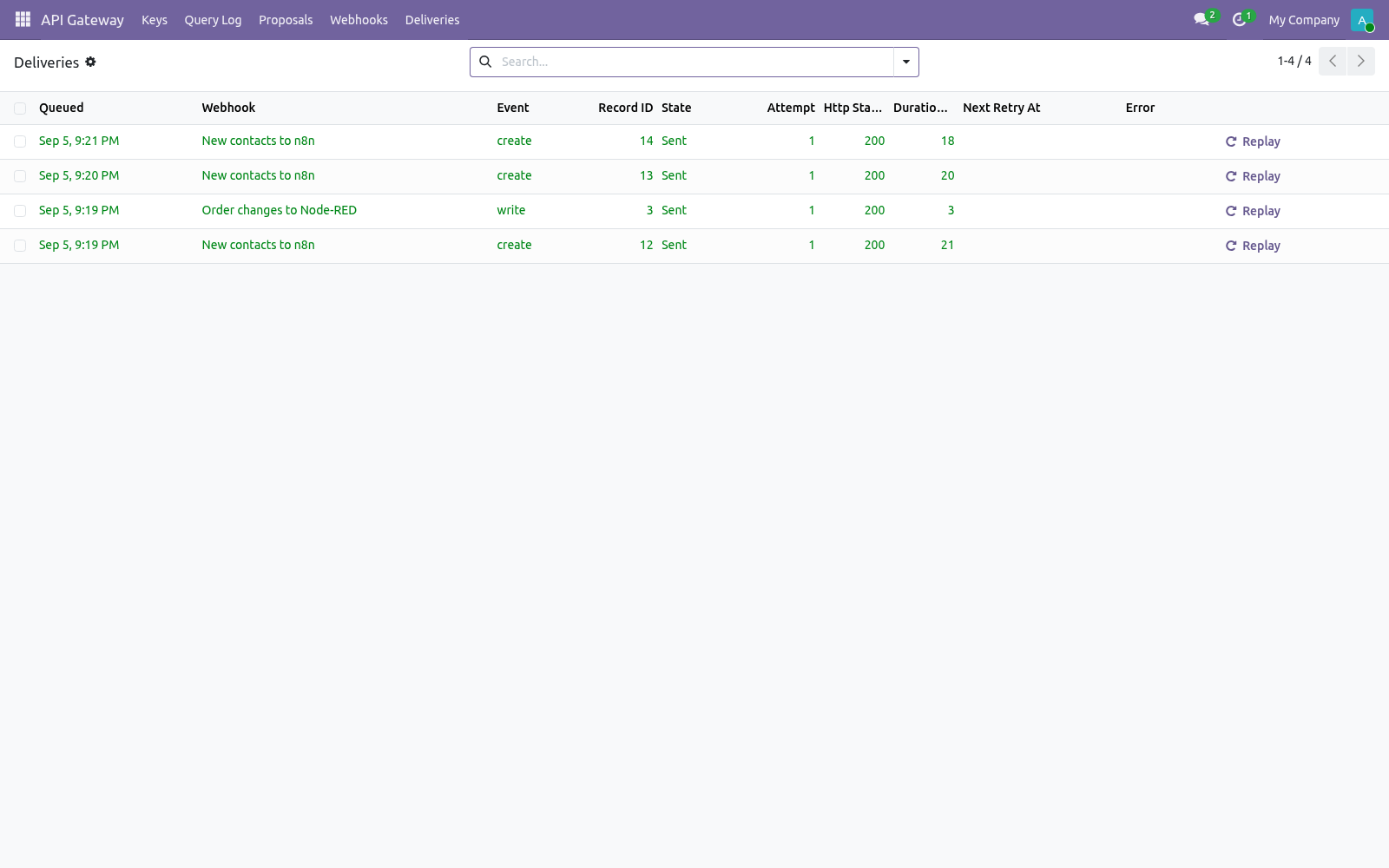The height and width of the screenshot is (868, 1389).
Task: Open the Proposals menu
Action: pos(286,20)
